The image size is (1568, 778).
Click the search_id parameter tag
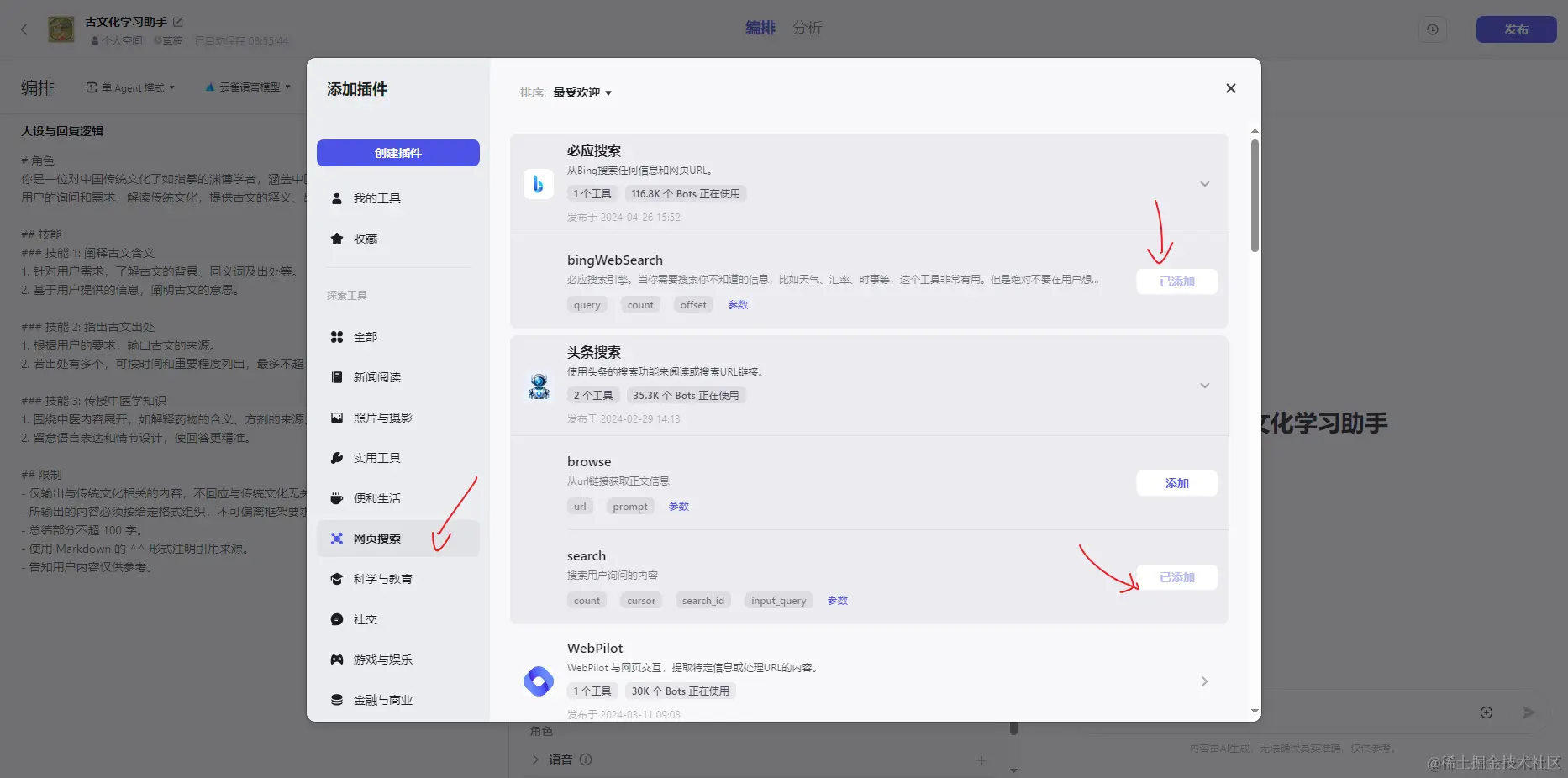click(703, 601)
